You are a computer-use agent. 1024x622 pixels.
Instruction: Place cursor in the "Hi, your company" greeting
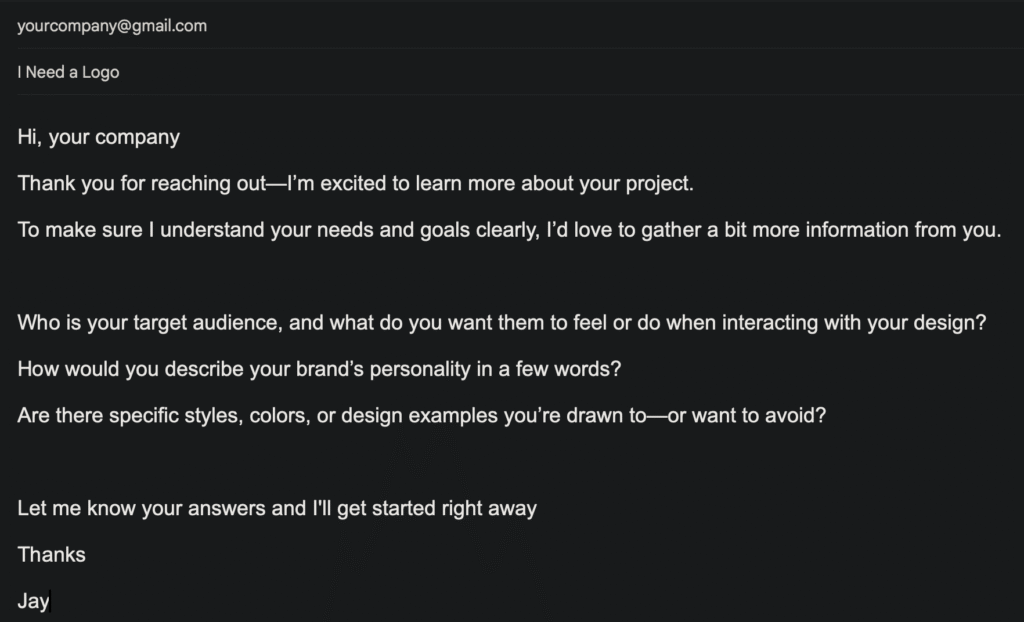click(98, 137)
